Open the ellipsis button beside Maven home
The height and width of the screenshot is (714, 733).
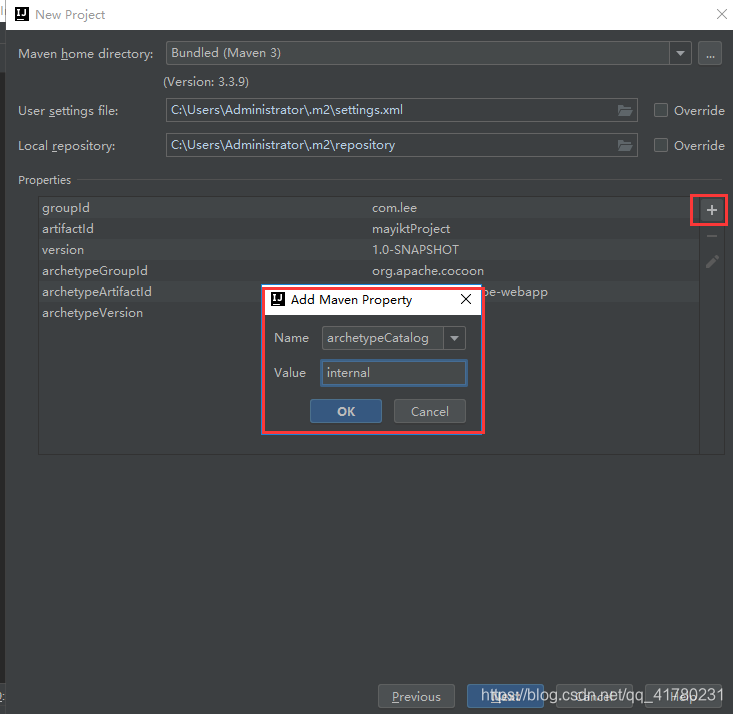tap(710, 53)
